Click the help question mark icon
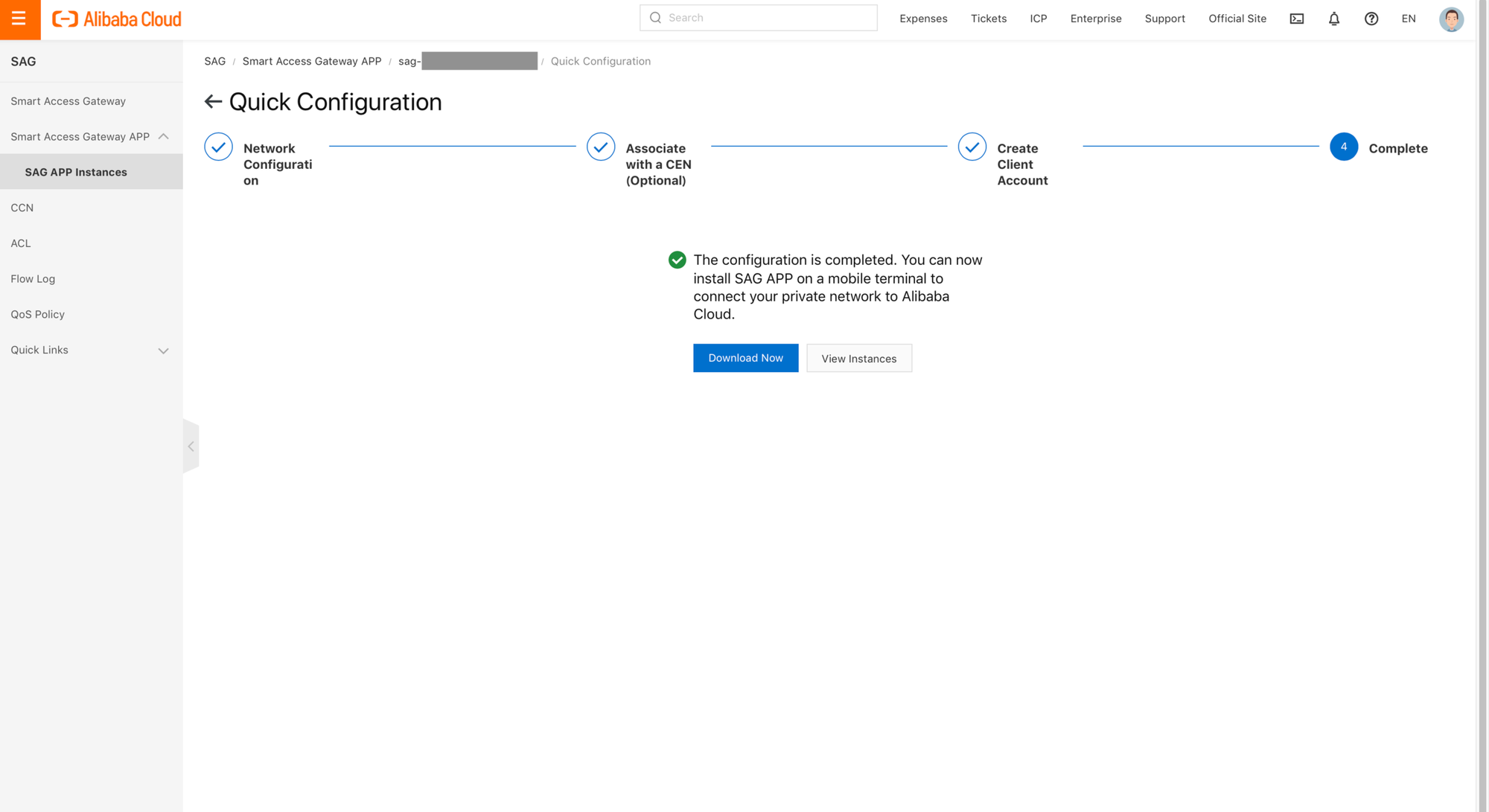Screen dimensions: 1489x812 1371,19
